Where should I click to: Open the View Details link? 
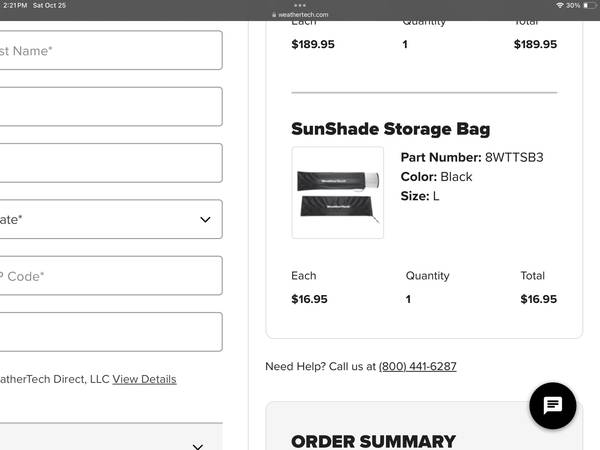point(144,379)
